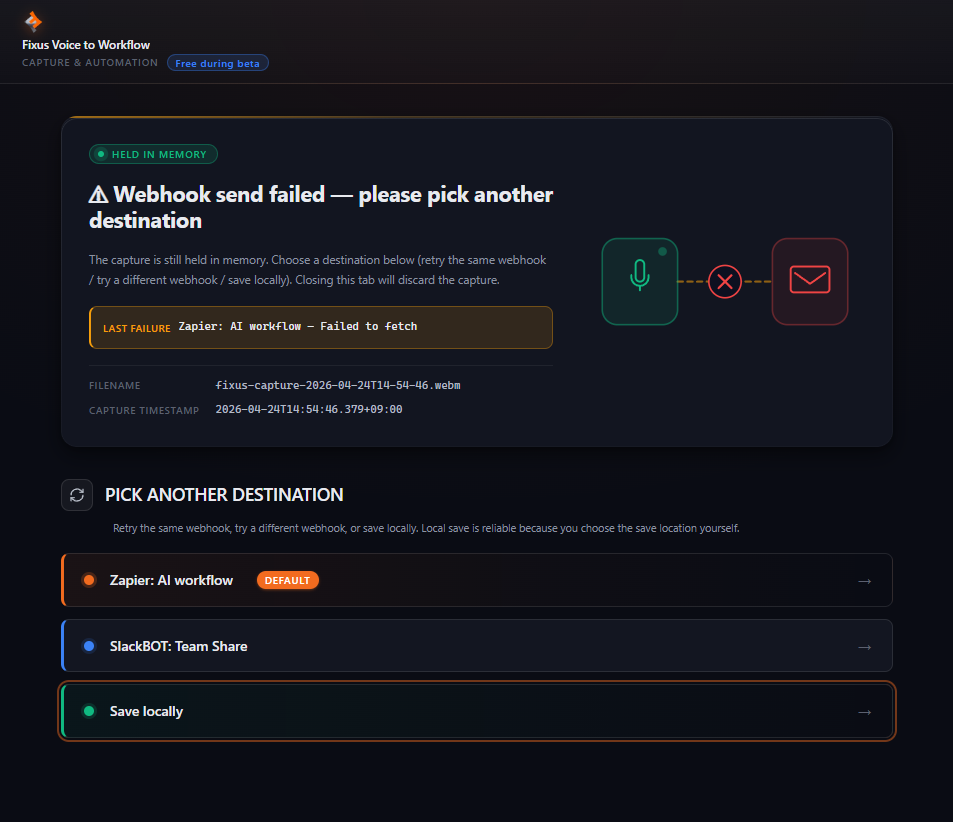
Task: Click the Fixus logo icon
Action: (x=33, y=21)
